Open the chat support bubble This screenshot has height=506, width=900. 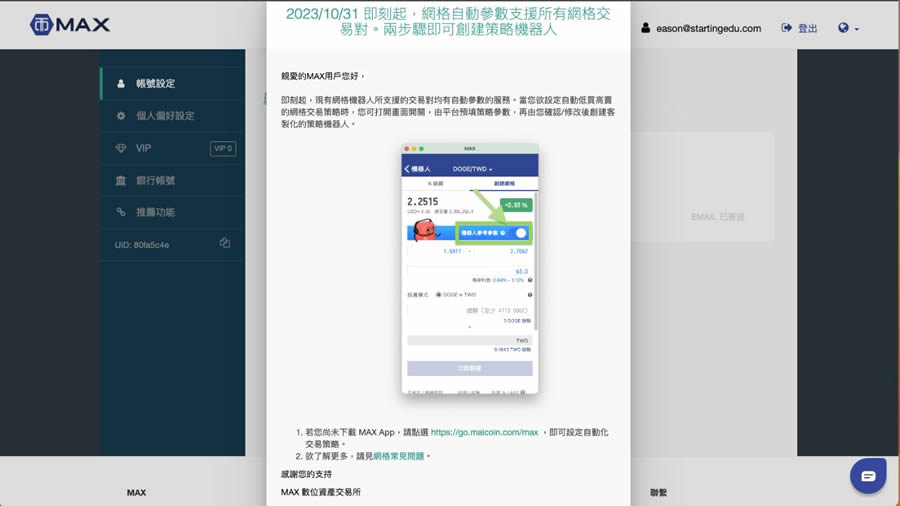click(x=867, y=476)
